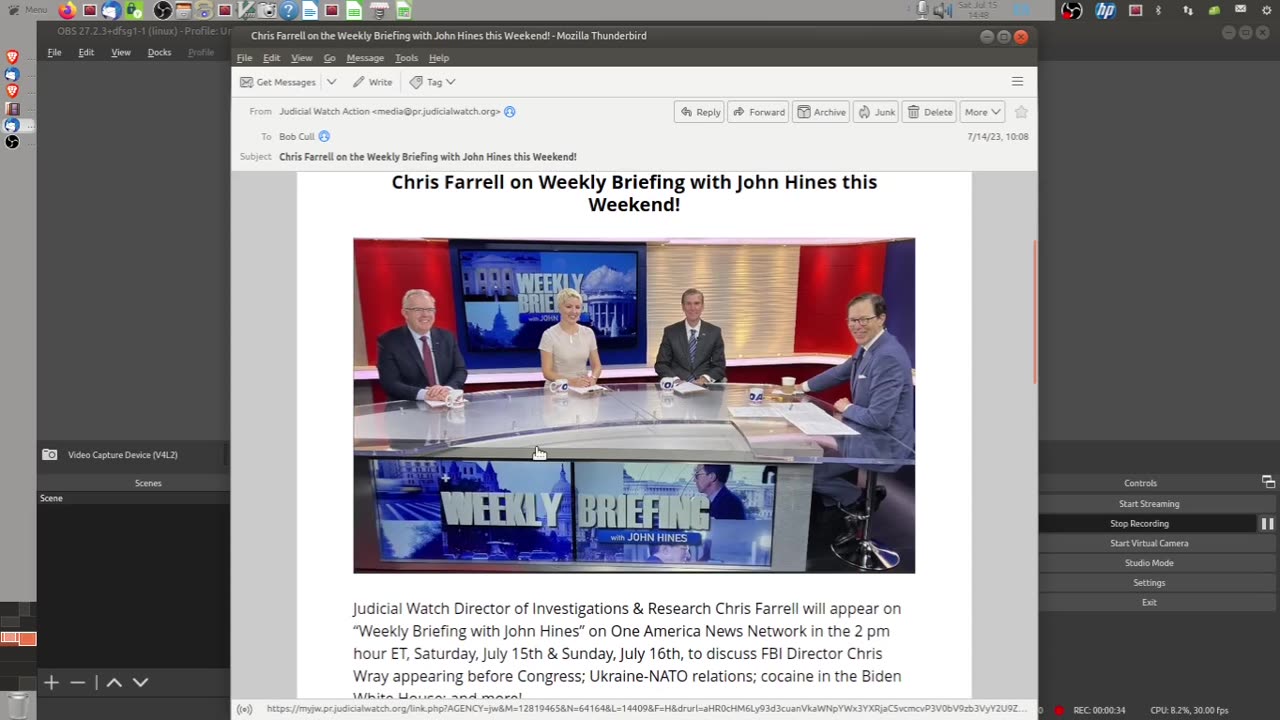
Task: Open Thunderbird Message menu
Action: tap(365, 58)
